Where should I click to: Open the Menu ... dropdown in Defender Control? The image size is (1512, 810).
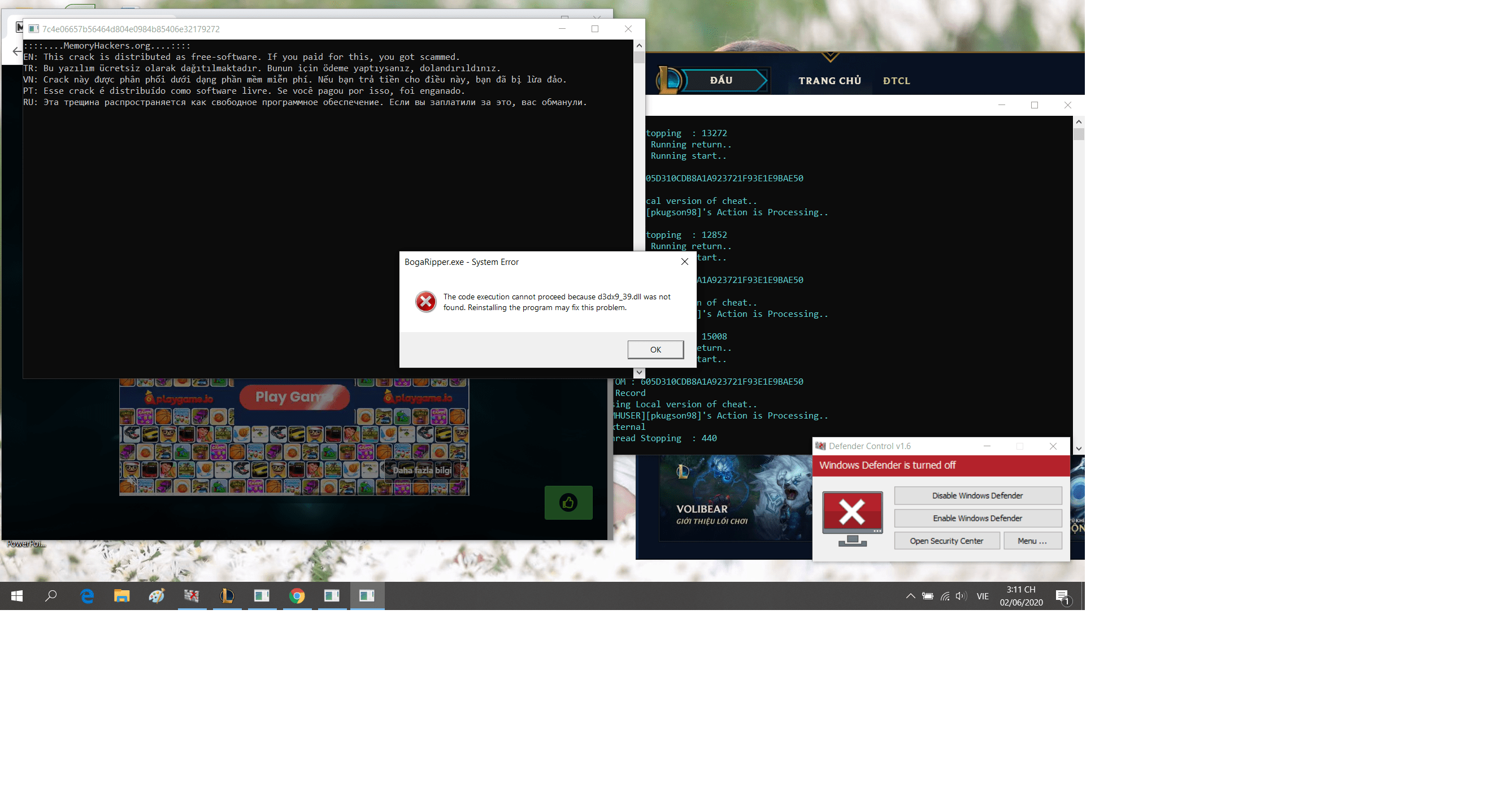[1032, 541]
